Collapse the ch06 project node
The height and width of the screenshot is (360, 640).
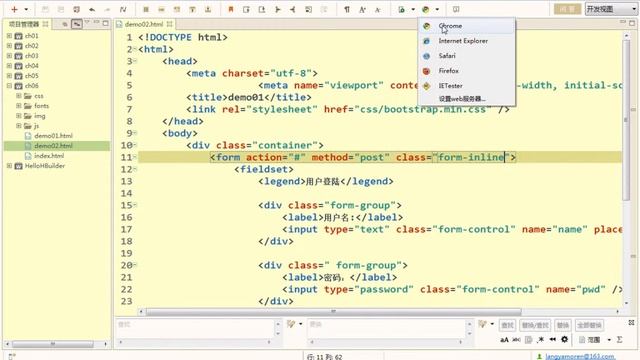(9, 86)
